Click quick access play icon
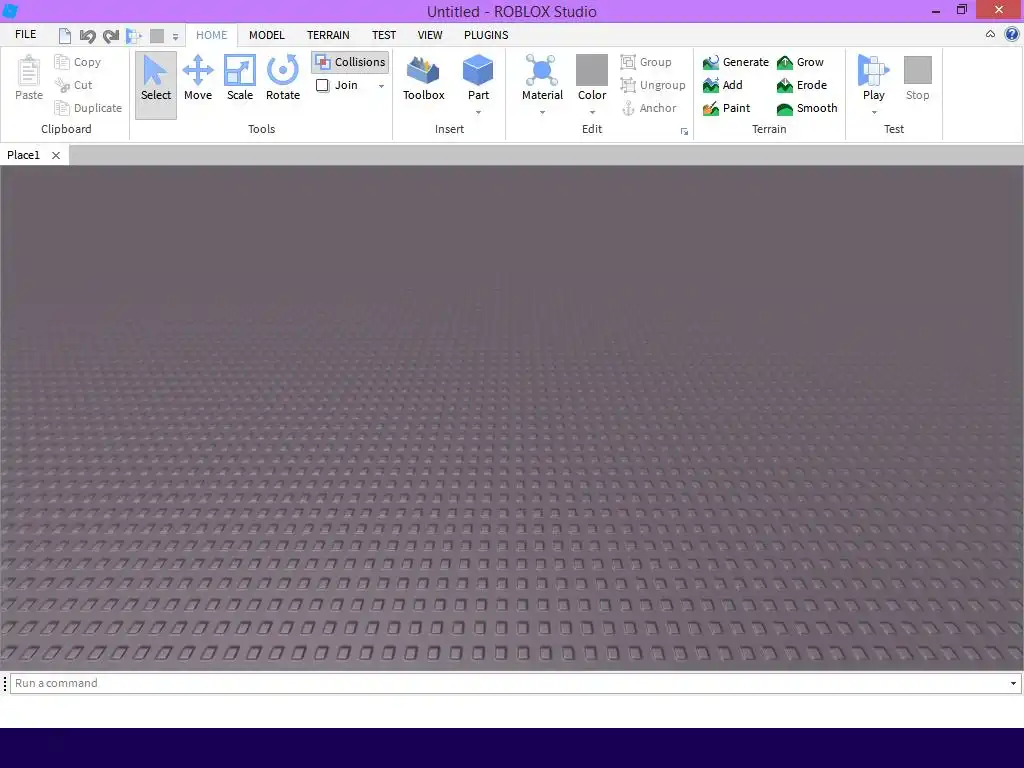 pyautogui.click(x=134, y=36)
